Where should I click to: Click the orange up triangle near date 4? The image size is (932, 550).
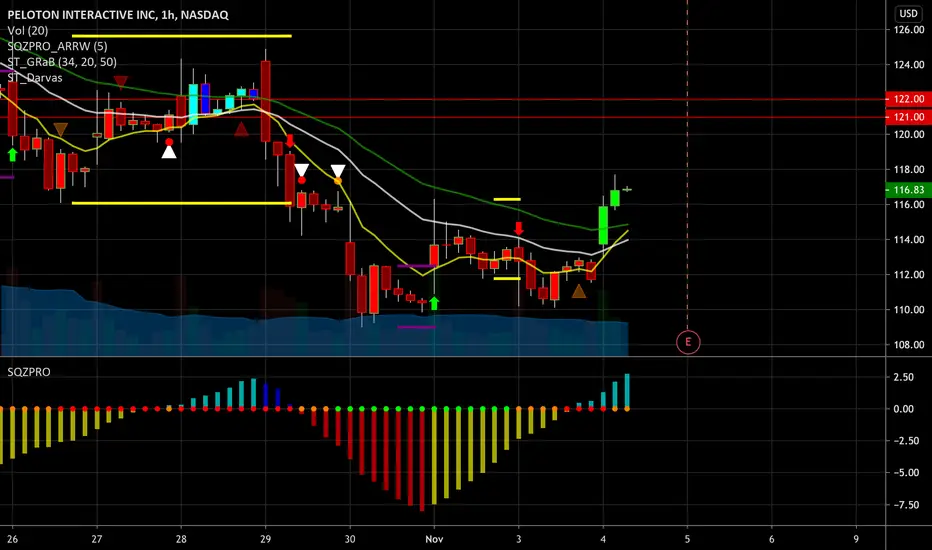[x=579, y=291]
